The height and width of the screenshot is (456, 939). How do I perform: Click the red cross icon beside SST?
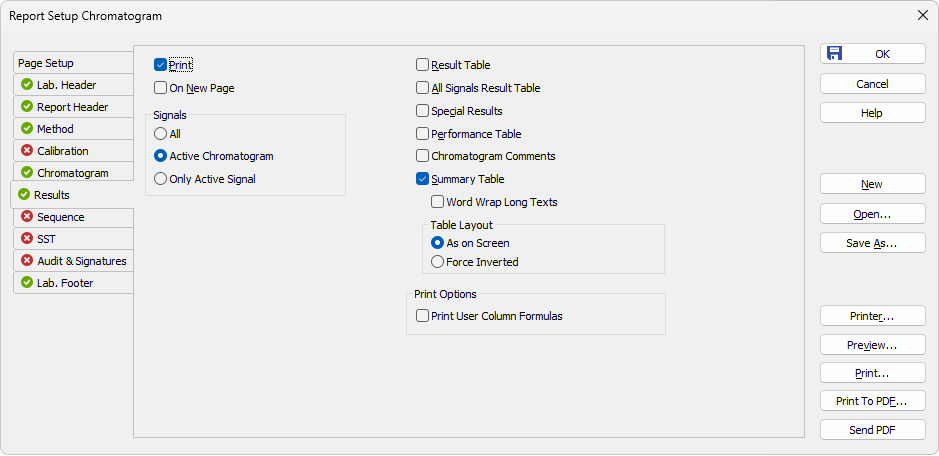click(26, 238)
